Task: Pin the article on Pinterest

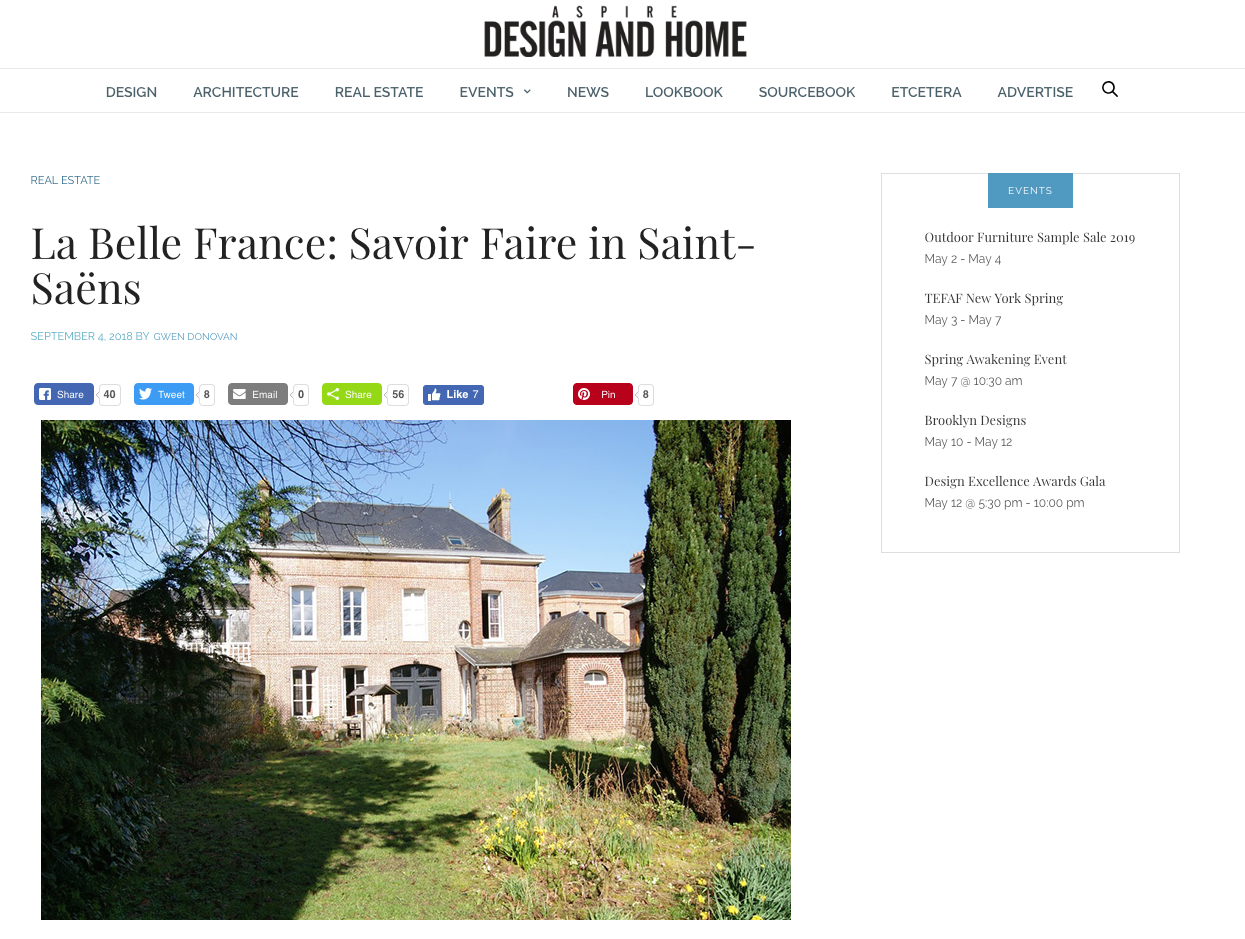Action: (603, 394)
